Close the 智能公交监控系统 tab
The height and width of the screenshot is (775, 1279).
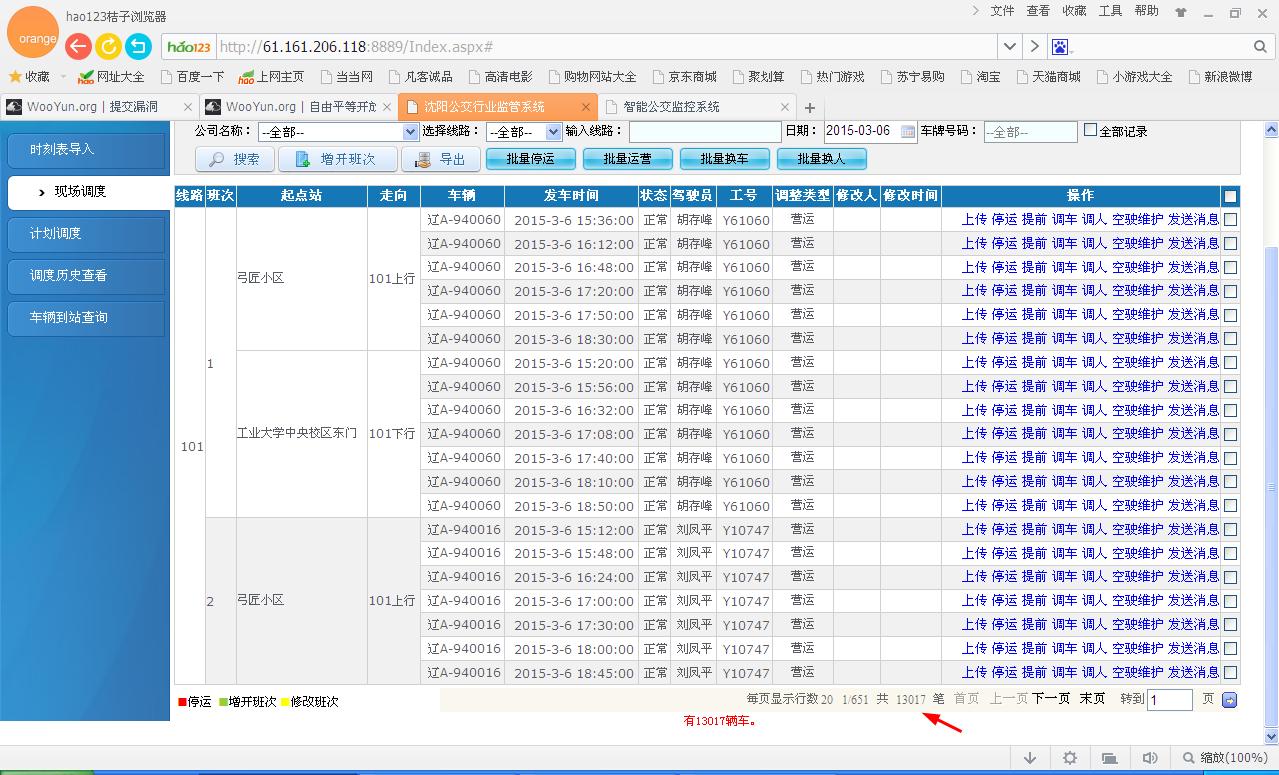pyautogui.click(x=785, y=107)
